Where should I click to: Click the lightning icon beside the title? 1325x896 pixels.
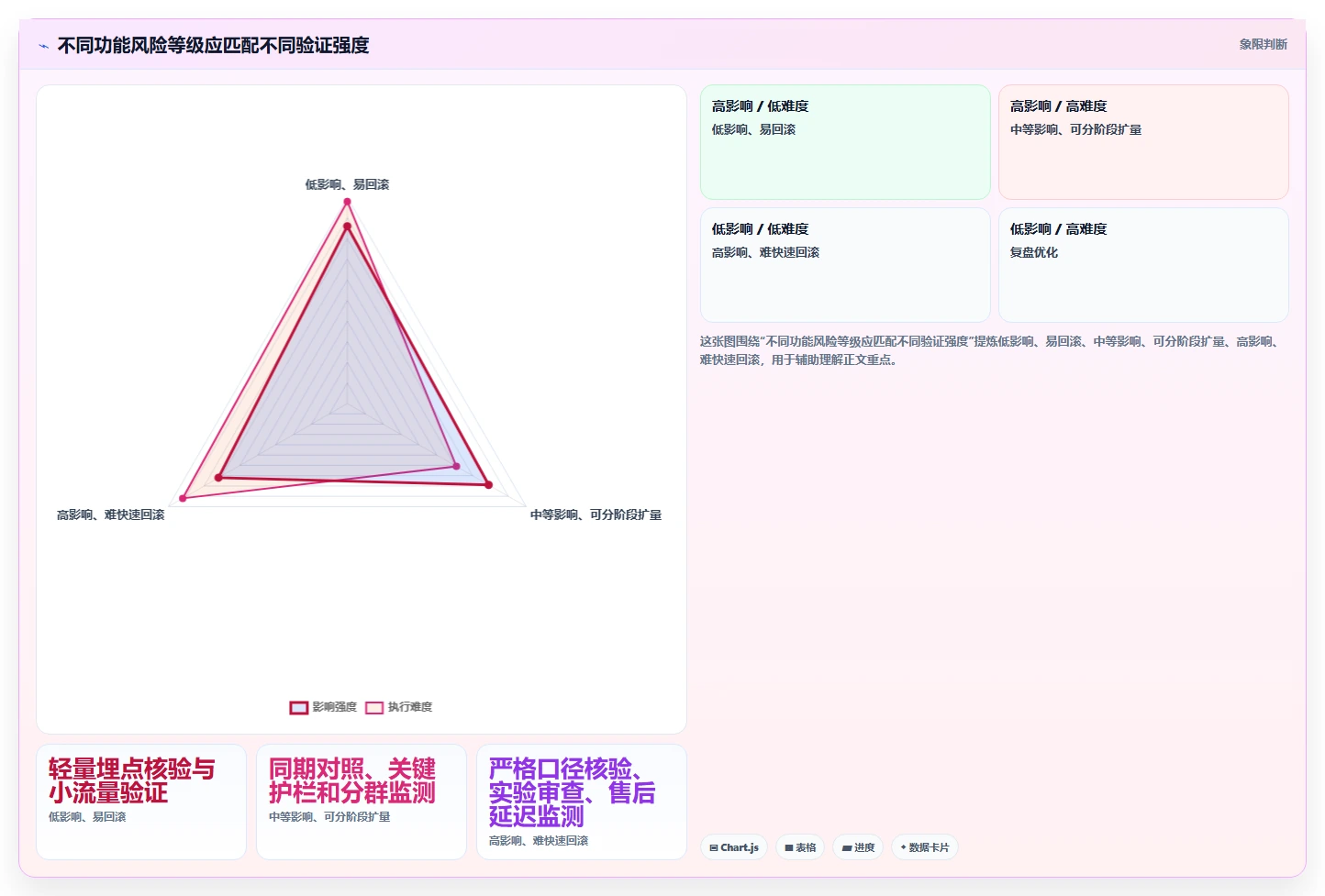pyautogui.click(x=43, y=46)
